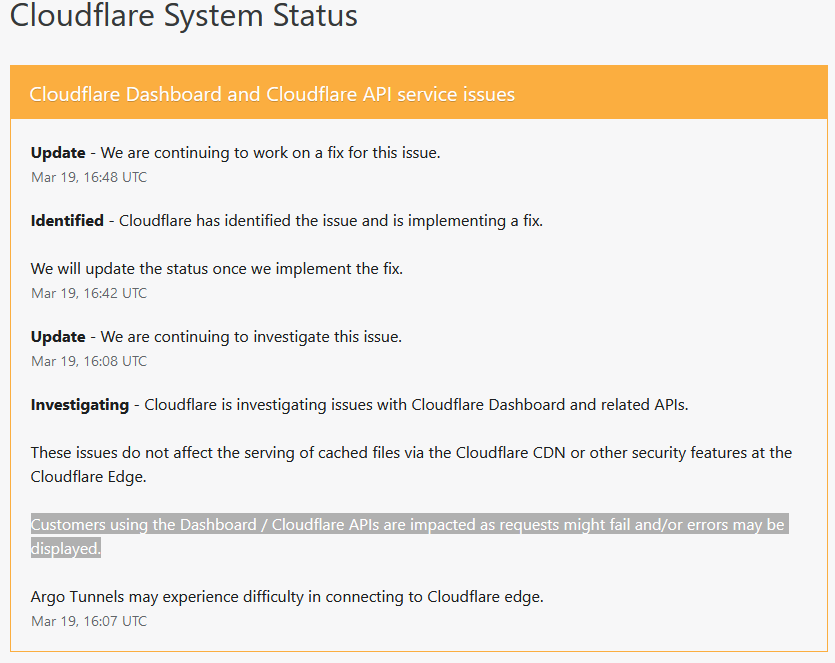Click the Mar 19, 16:08 UTC timestamp

(x=89, y=362)
